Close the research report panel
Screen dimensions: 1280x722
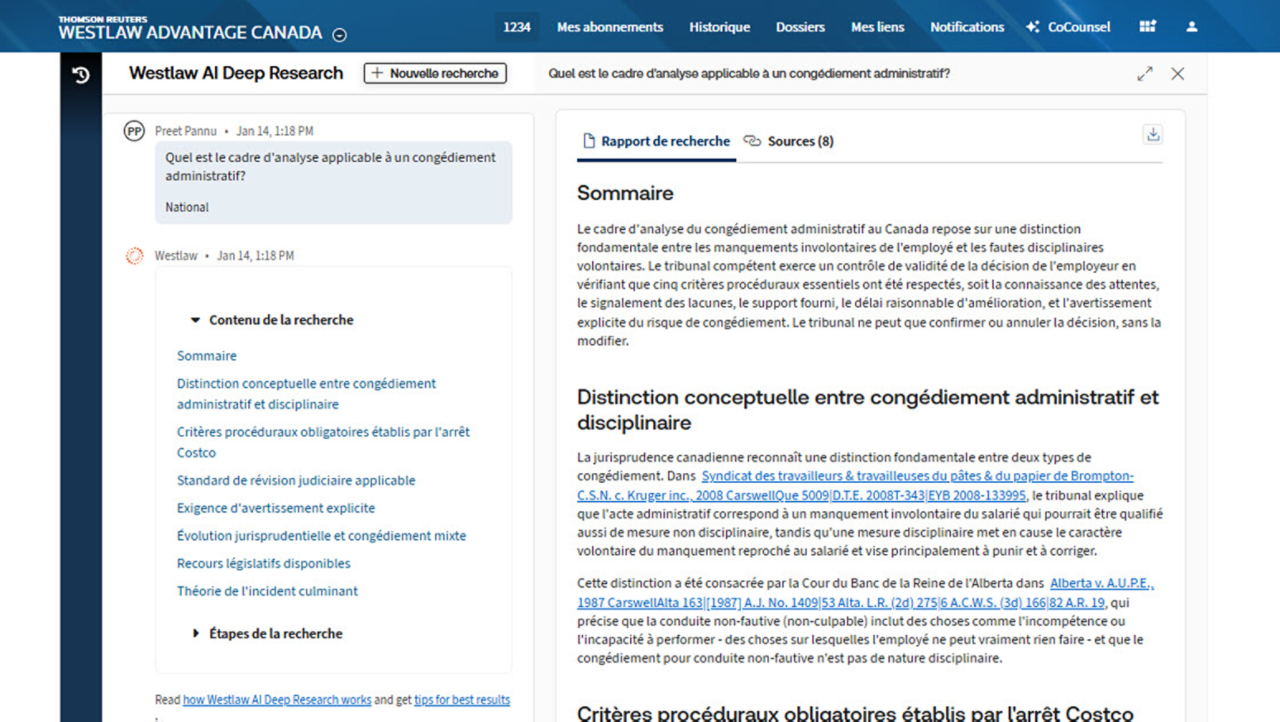[1177, 74]
